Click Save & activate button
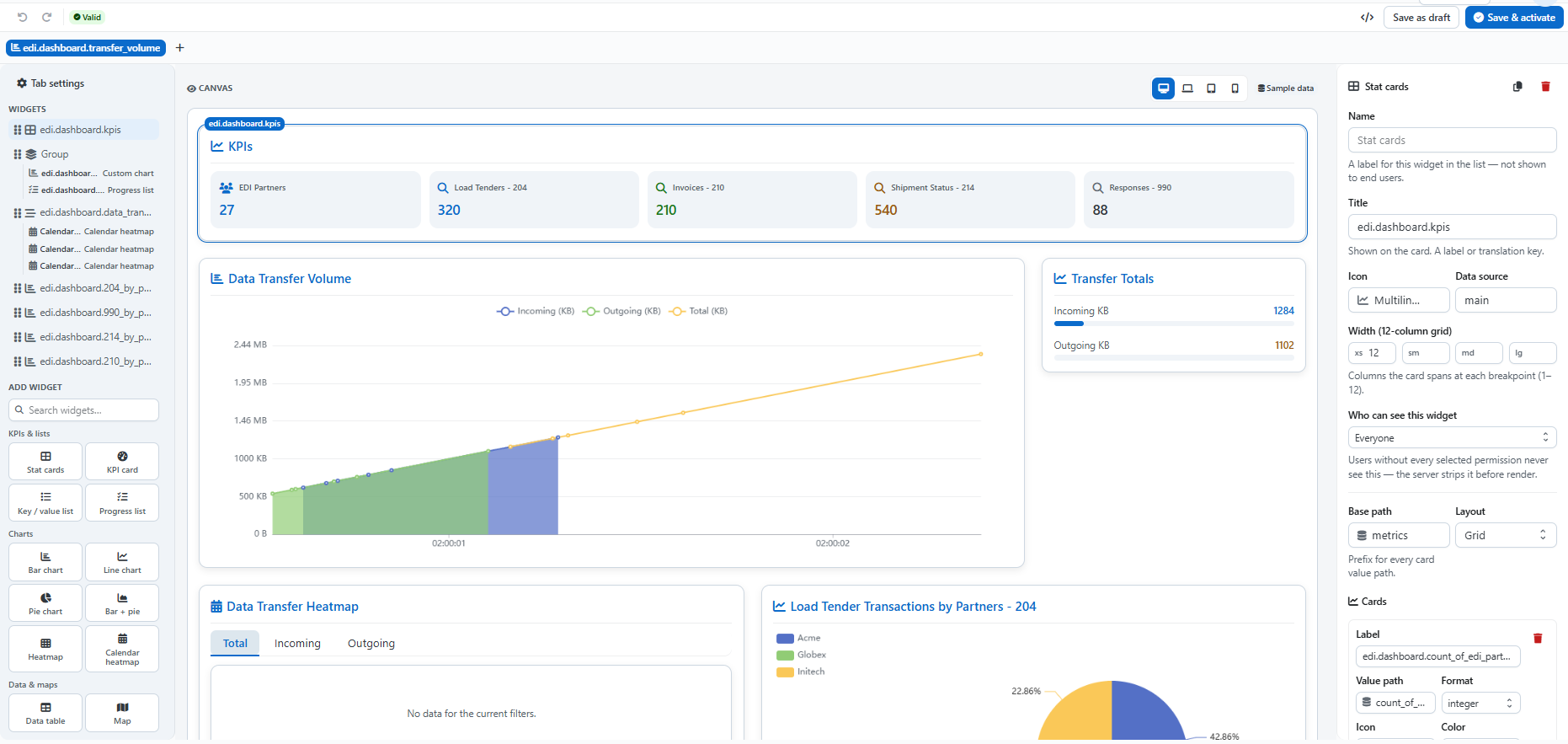 pyautogui.click(x=1514, y=17)
